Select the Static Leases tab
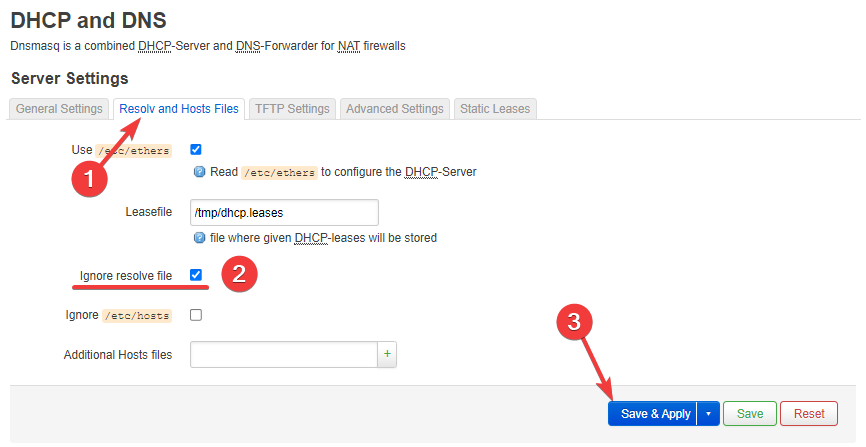This screenshot has width=866, height=447. click(x=494, y=109)
